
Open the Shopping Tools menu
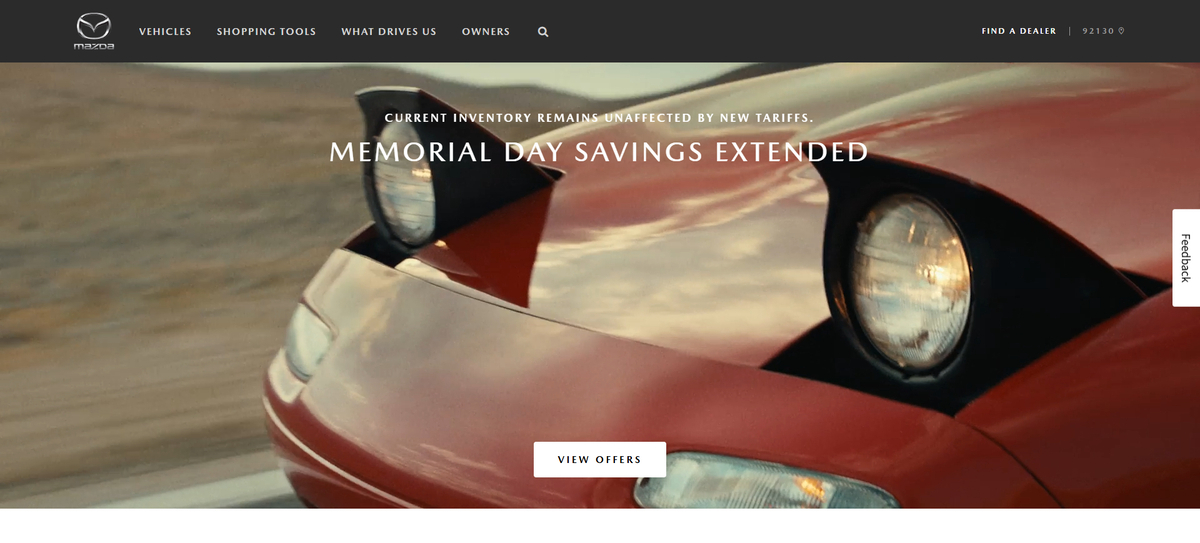[x=266, y=32]
